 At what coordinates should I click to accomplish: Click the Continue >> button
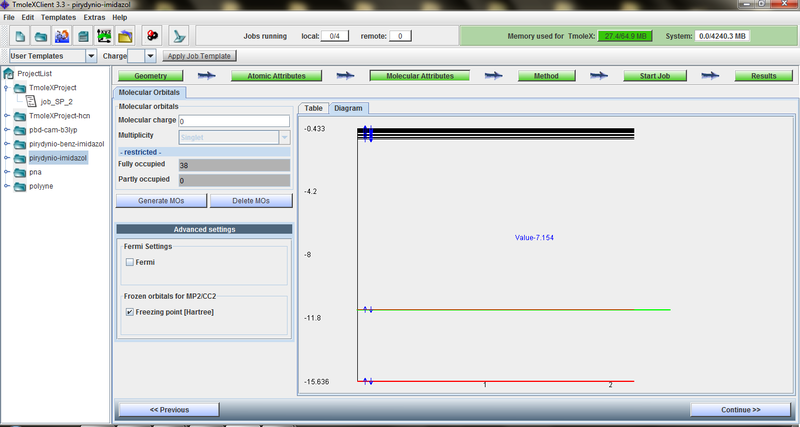coord(740,409)
